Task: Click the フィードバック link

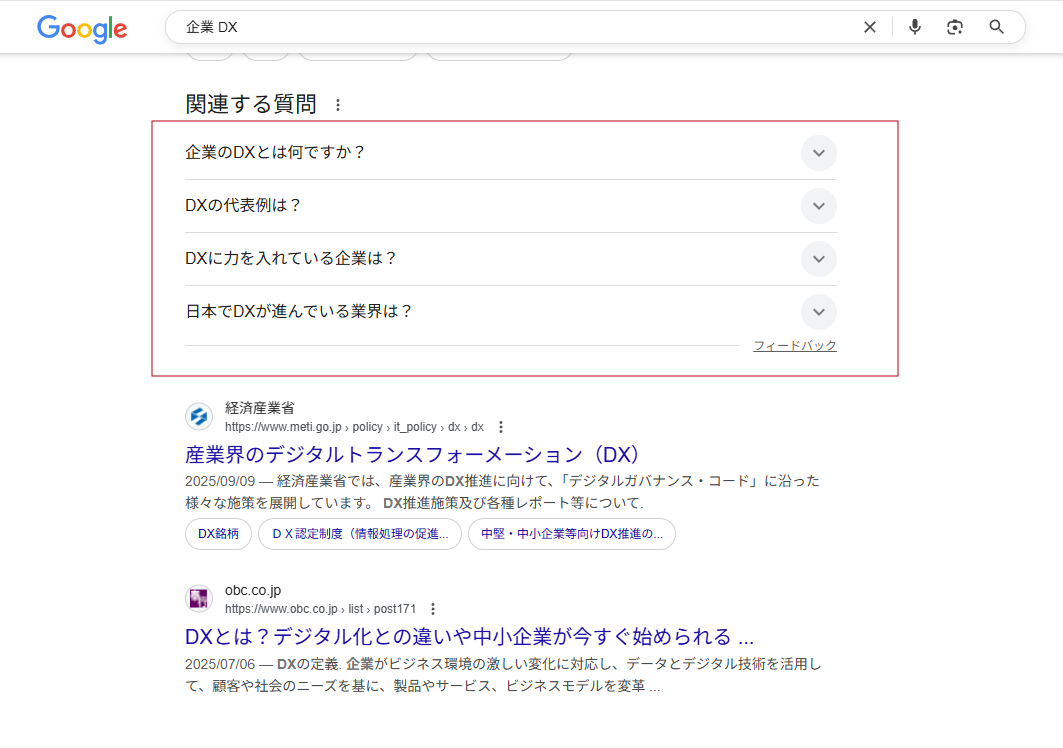Action: click(794, 346)
